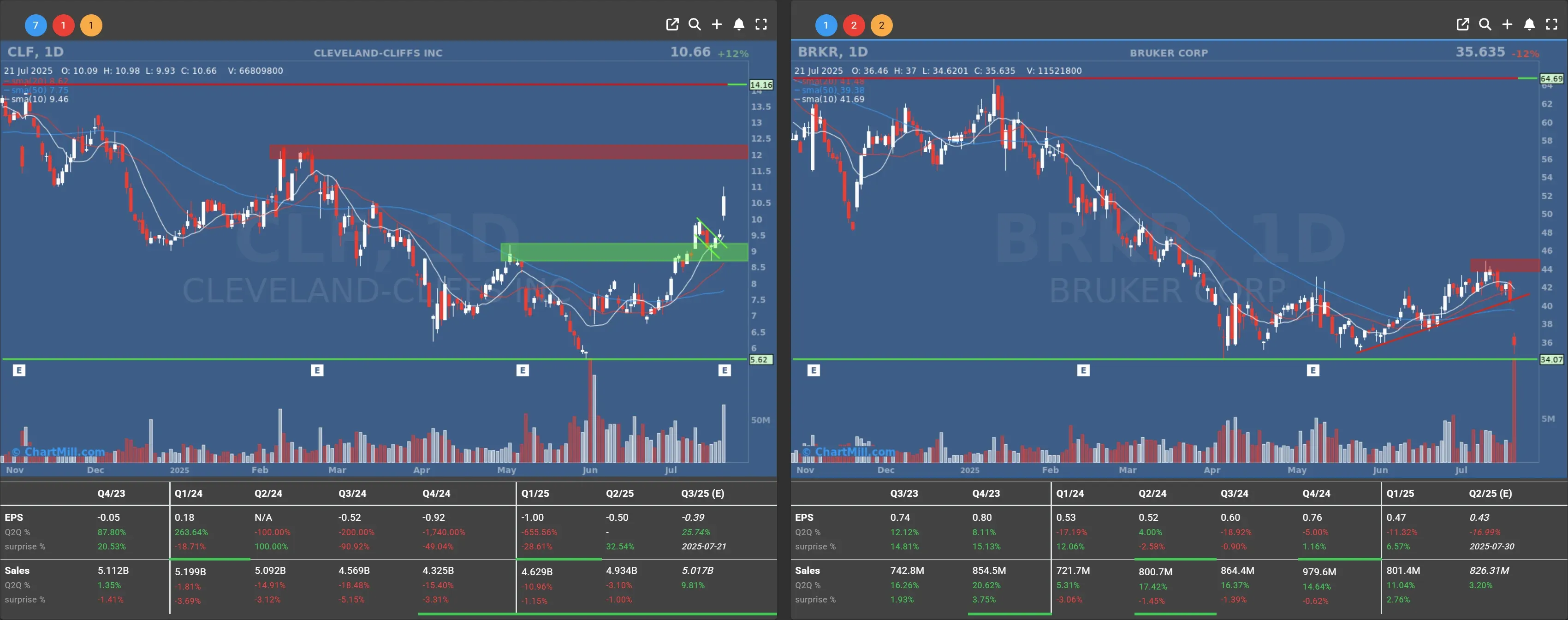Click CLF Q4/23 sales 5.112B
The width and height of the screenshot is (1568, 620).
point(113,571)
